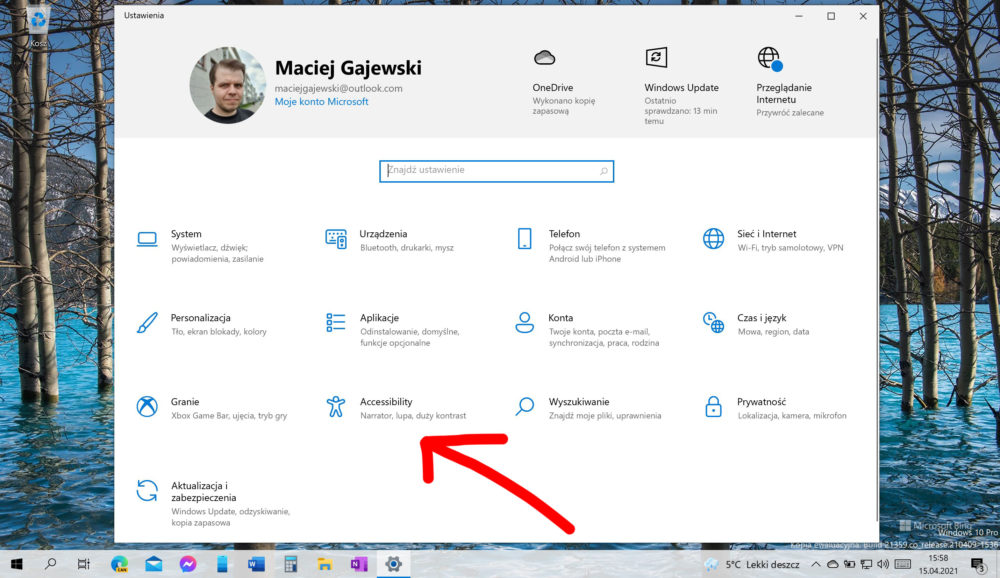Select the Konta person icon
This screenshot has width=1000, height=578.
(x=524, y=323)
